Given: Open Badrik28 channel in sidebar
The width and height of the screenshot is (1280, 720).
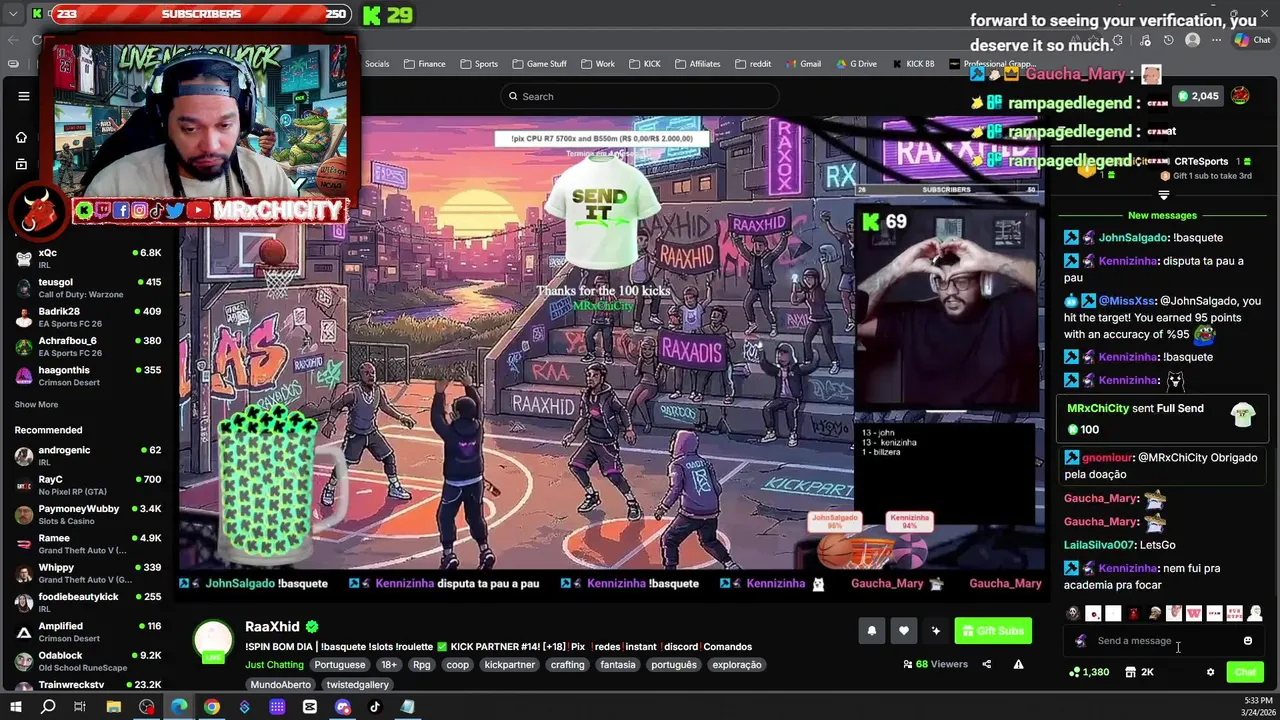Looking at the screenshot, I should click(x=87, y=317).
